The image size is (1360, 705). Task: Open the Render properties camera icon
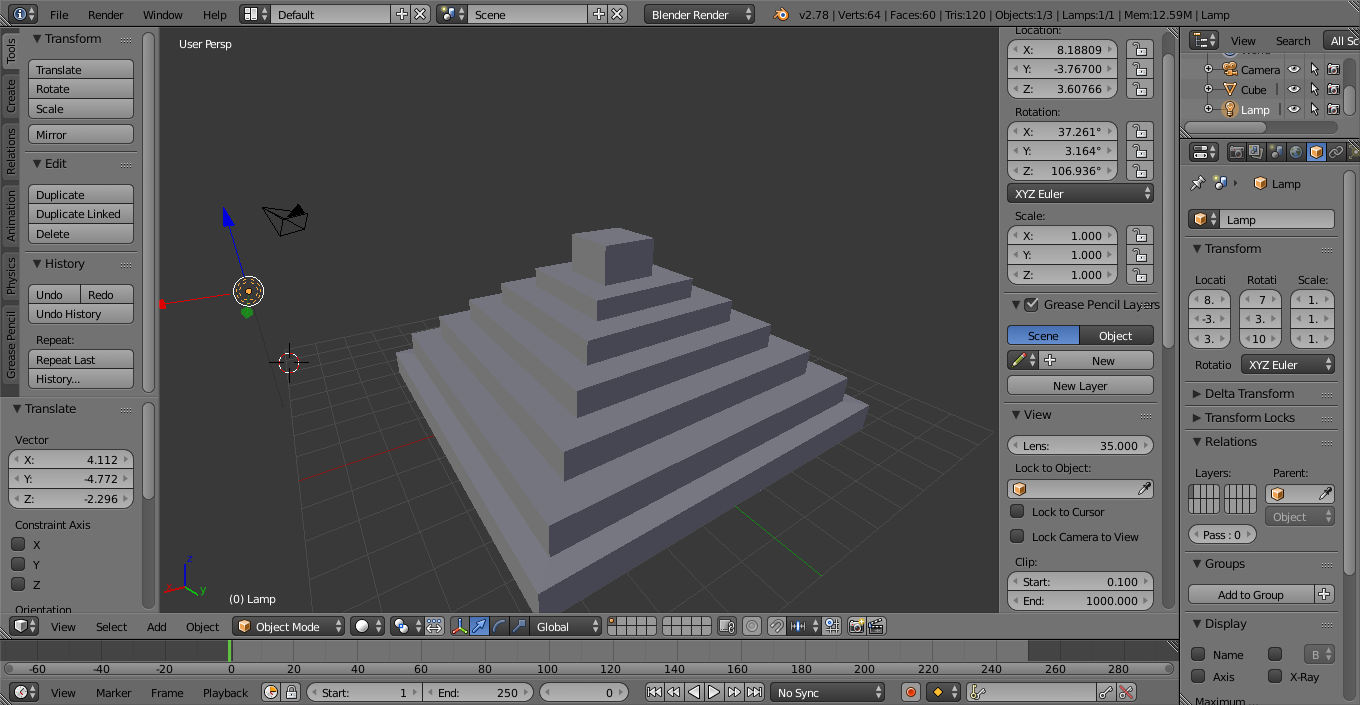1237,152
